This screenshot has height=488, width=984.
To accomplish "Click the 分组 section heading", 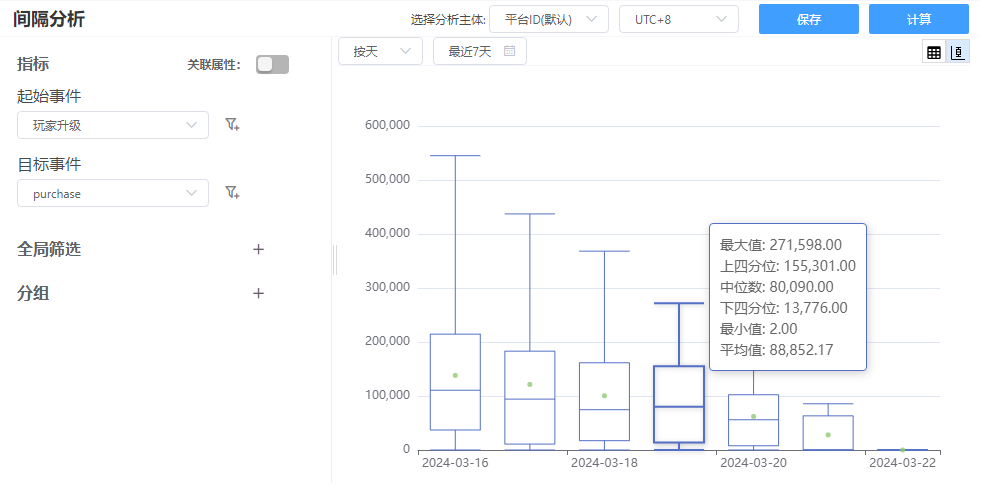I will [x=33, y=293].
